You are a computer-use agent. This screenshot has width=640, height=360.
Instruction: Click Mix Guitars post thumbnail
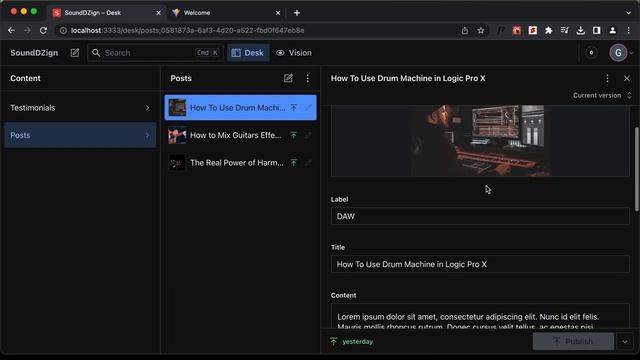[x=177, y=135]
